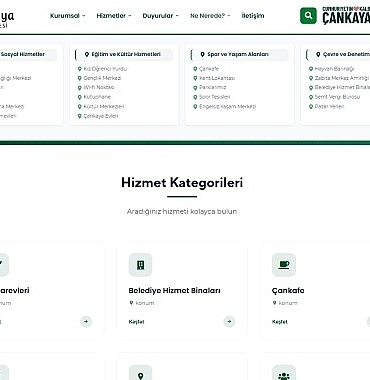Expand the Duyurular dropdown menu
370x380 pixels.
[161, 16]
